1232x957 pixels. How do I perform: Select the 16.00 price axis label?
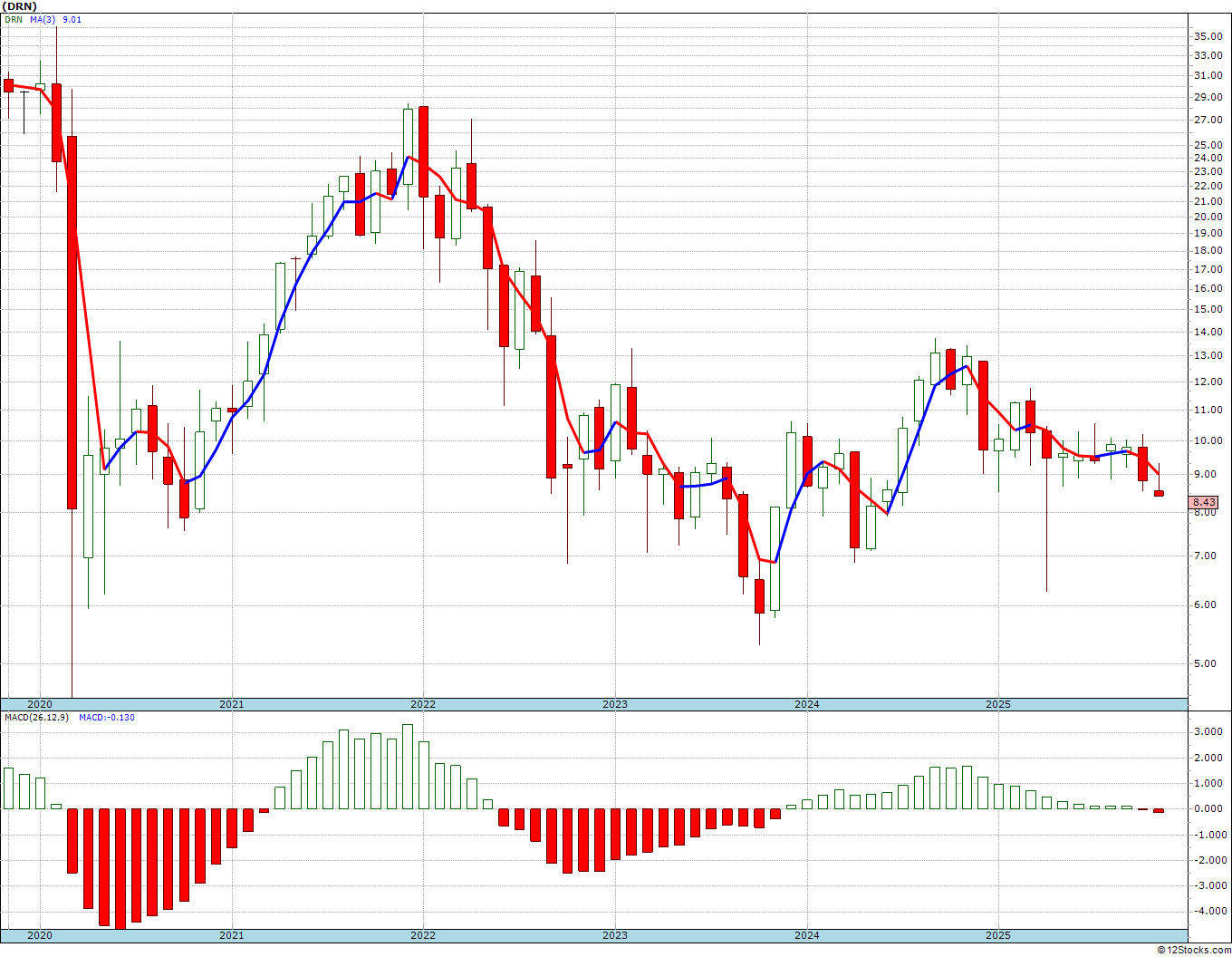(x=1208, y=288)
